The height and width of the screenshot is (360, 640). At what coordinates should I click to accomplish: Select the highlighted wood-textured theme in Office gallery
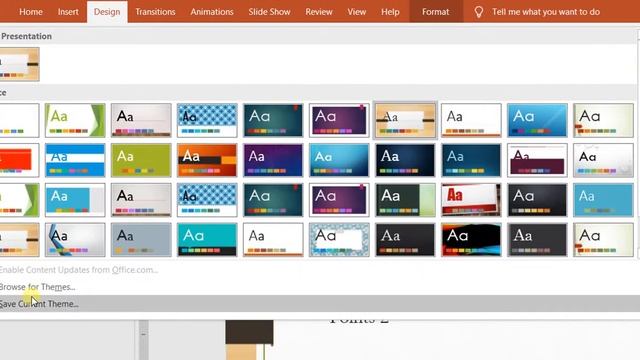[405, 120]
